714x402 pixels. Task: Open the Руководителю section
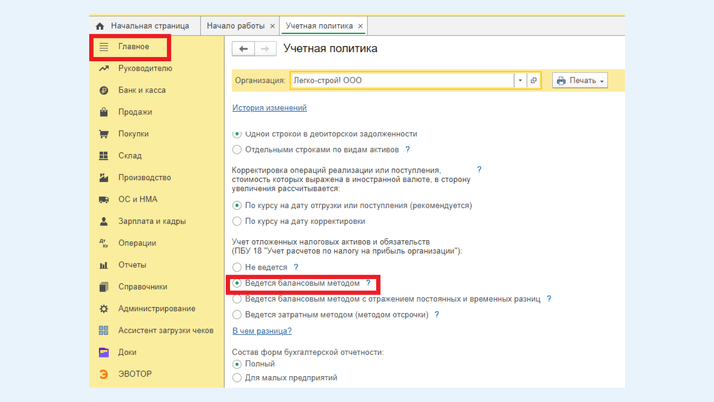tap(145, 68)
